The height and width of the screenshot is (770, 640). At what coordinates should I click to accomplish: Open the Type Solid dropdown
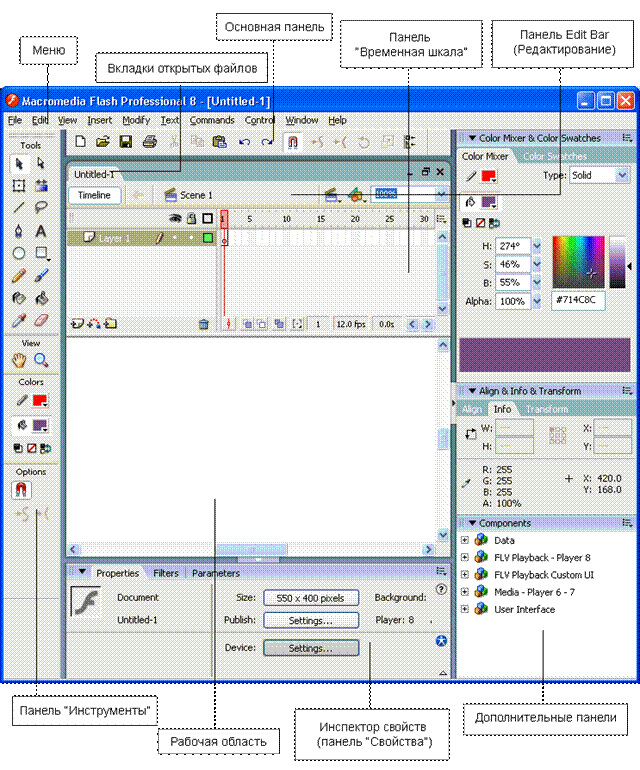coord(622,175)
